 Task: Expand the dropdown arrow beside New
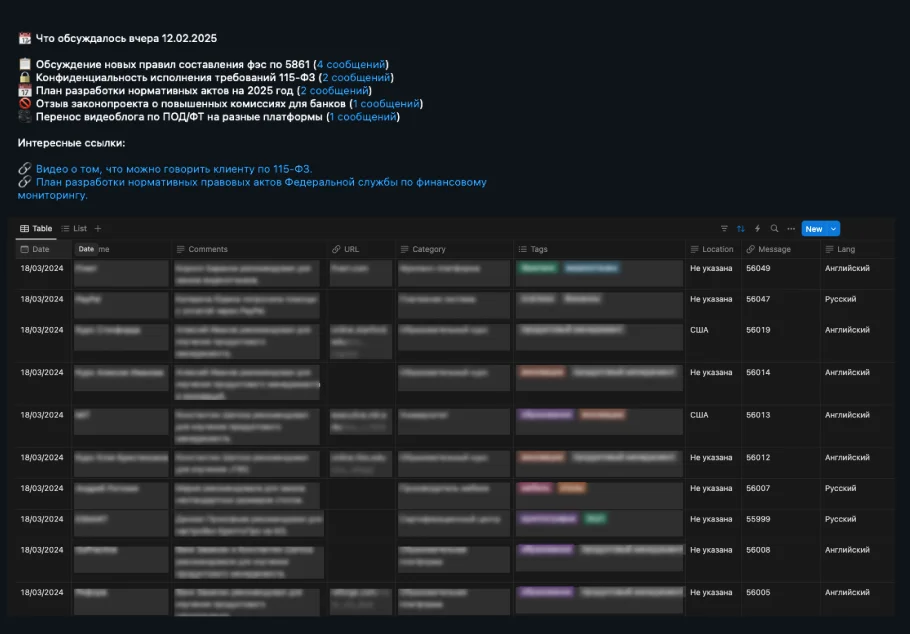point(834,229)
